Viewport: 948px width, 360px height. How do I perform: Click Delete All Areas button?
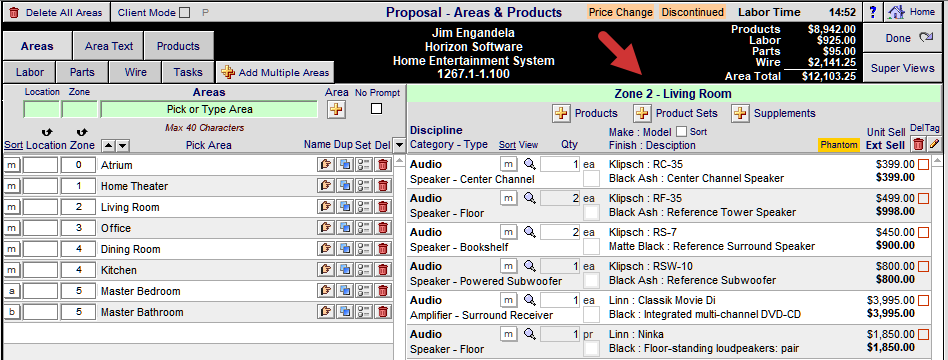(55, 12)
